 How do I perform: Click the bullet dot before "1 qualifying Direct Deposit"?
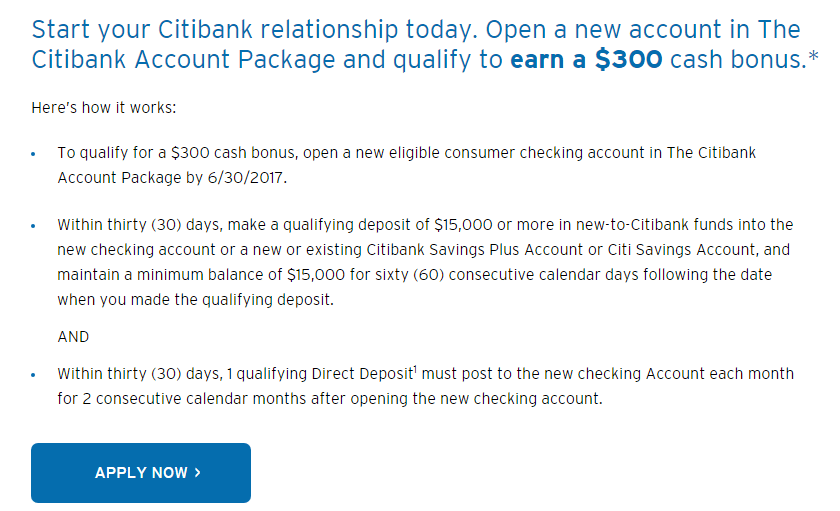click(x=33, y=375)
